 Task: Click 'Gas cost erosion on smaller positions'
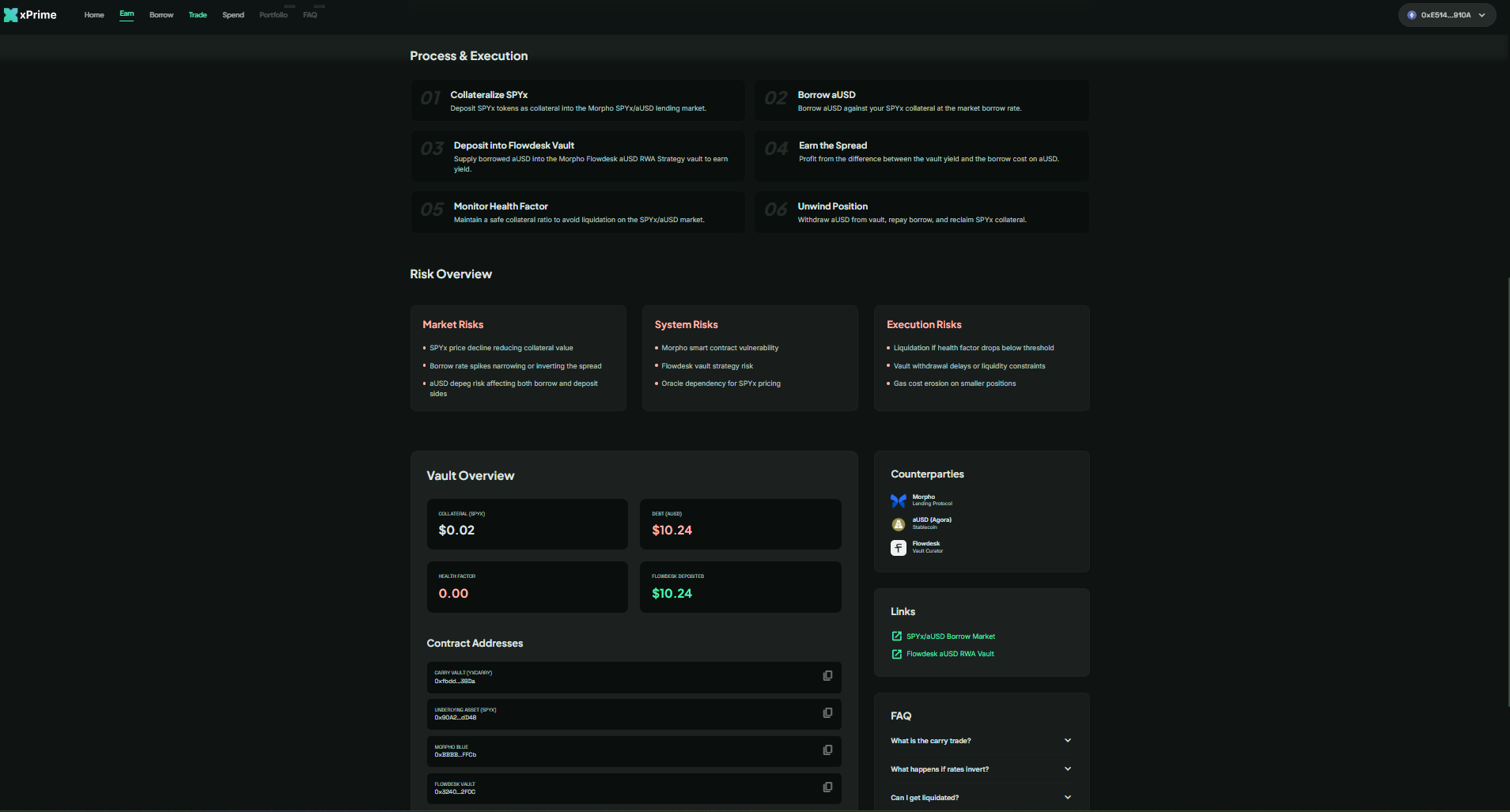[955, 383]
